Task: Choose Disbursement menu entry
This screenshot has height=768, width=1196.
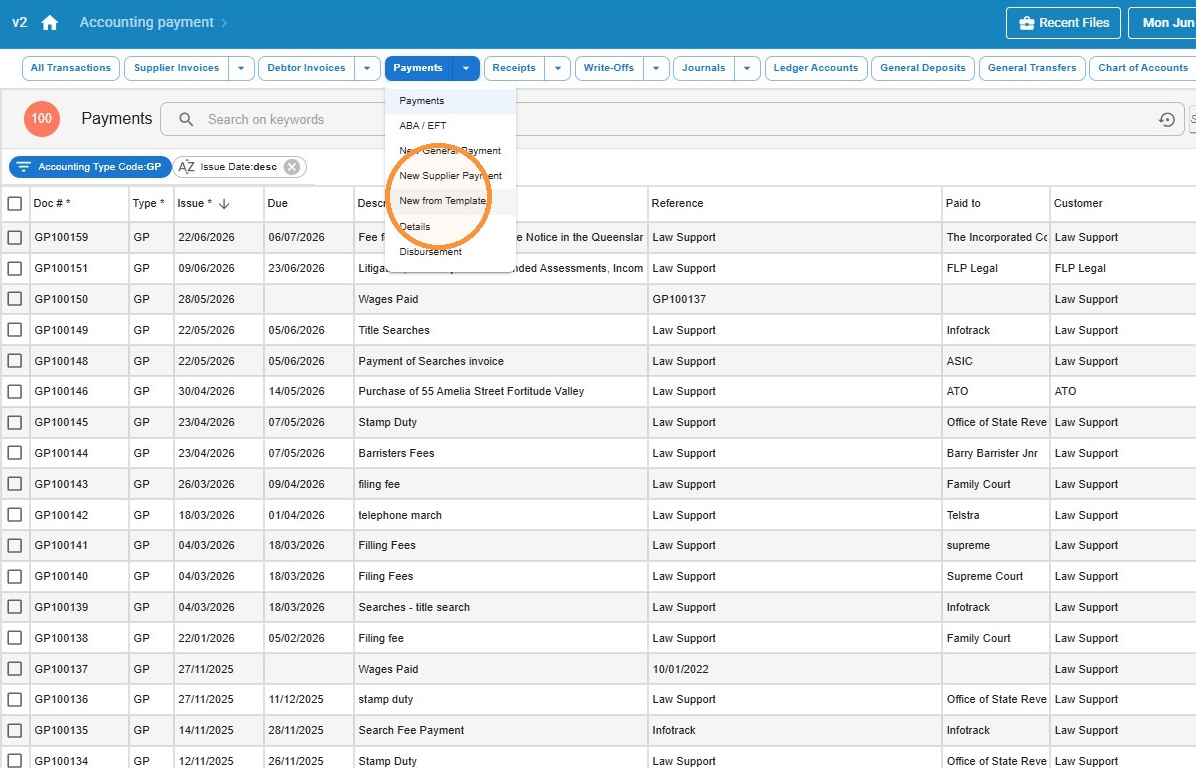Action: (451, 252)
